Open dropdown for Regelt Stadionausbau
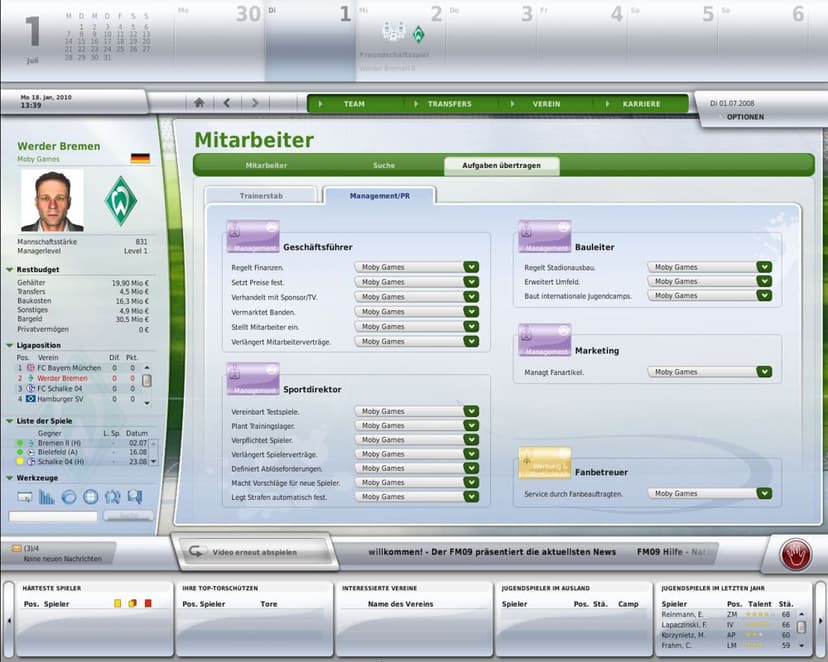Viewport: 828px width, 662px height. (764, 267)
